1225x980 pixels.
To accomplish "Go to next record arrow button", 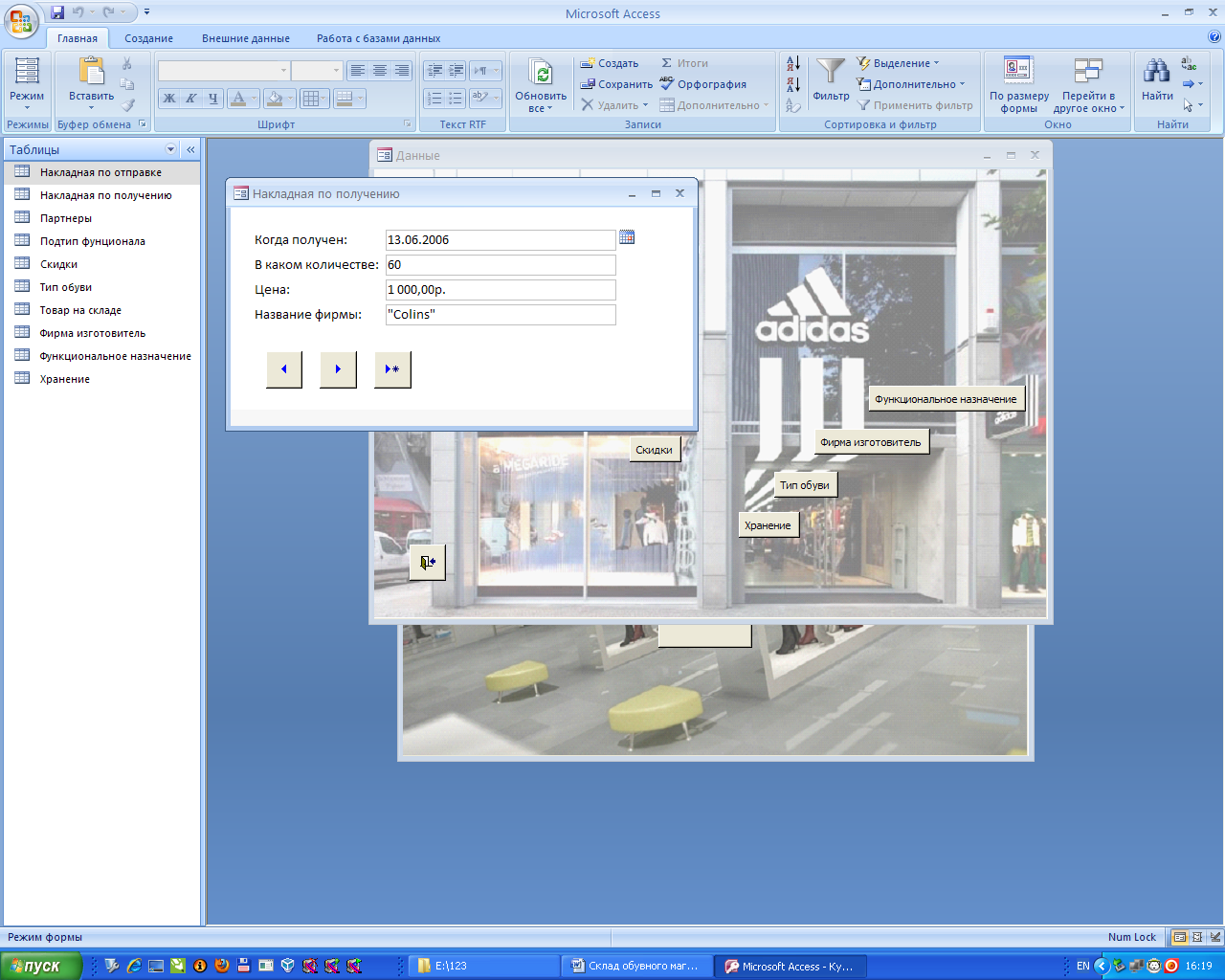I will [x=339, y=369].
